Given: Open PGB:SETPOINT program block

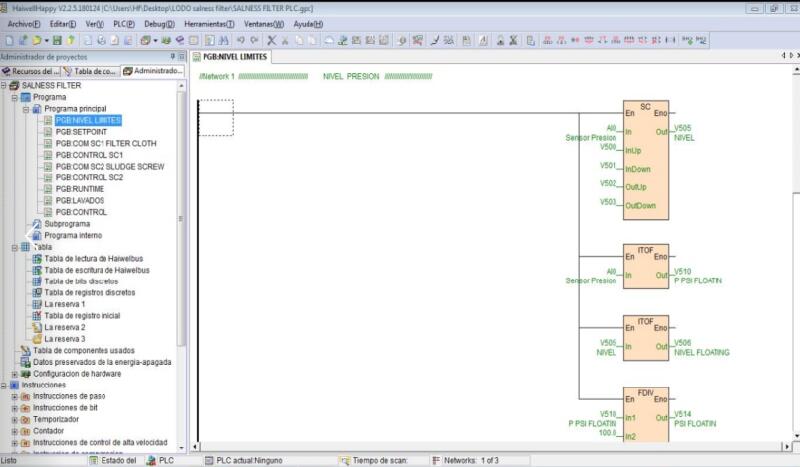Looking at the screenshot, I should click(81, 132).
